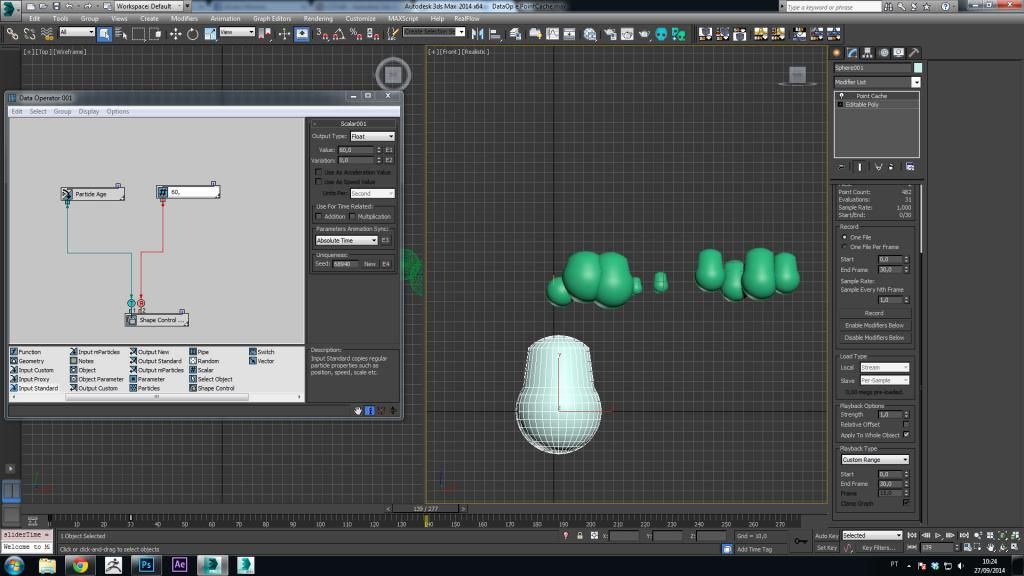This screenshot has width=1024, height=576.
Task: Expand the Absolute Time sync dropdown
Action: click(347, 240)
